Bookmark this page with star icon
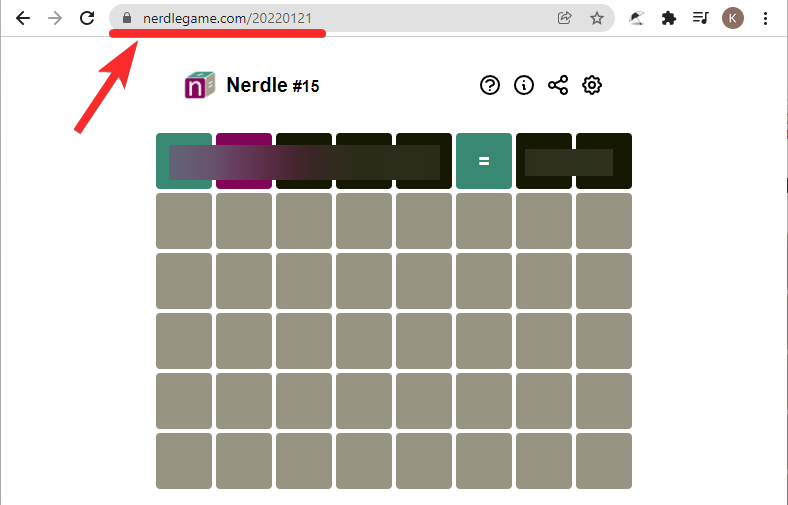This screenshot has height=505, width=788. click(x=597, y=18)
